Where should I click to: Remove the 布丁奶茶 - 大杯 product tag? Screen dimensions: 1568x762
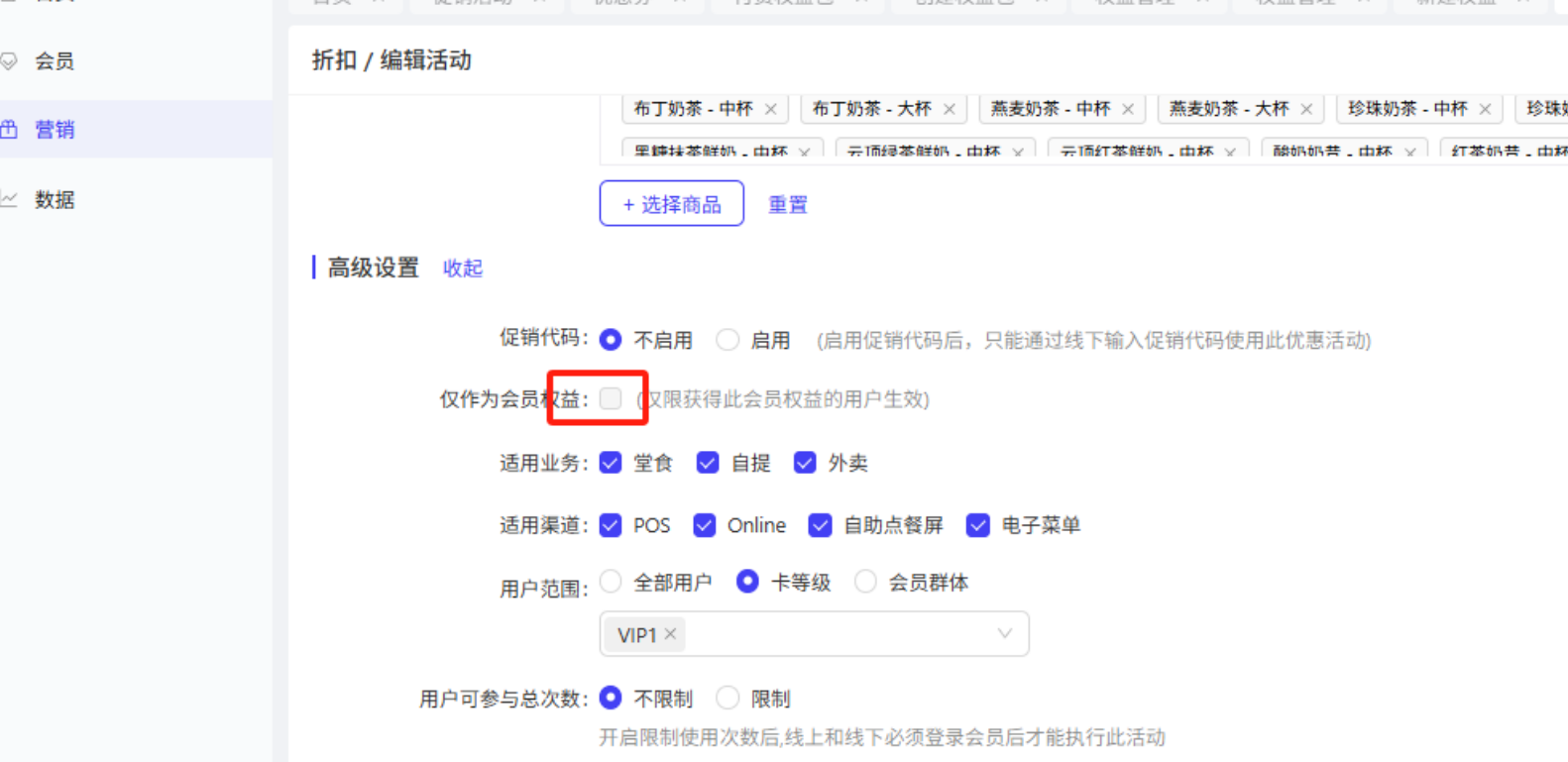pos(949,109)
